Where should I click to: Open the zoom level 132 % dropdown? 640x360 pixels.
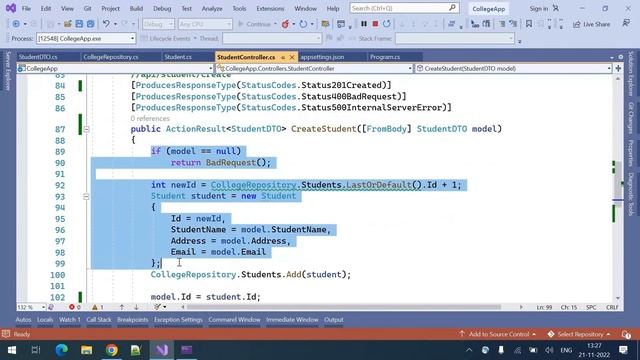point(31,307)
